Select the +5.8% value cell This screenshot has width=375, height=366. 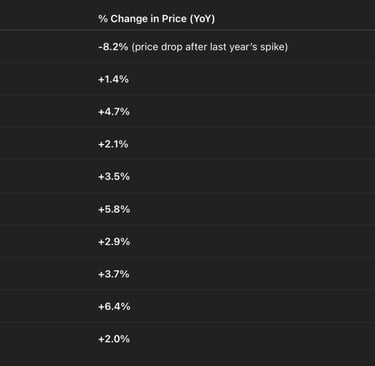[x=114, y=209]
